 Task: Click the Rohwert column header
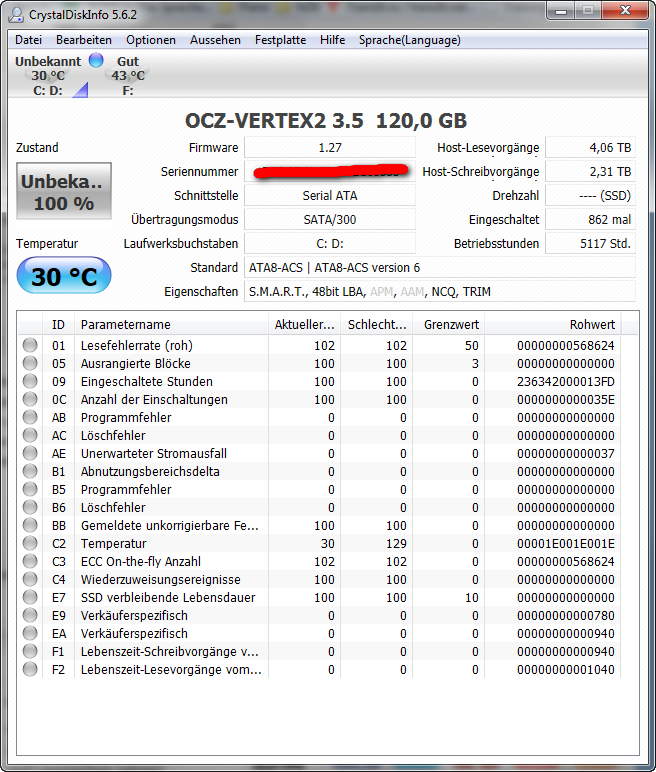tap(553, 324)
